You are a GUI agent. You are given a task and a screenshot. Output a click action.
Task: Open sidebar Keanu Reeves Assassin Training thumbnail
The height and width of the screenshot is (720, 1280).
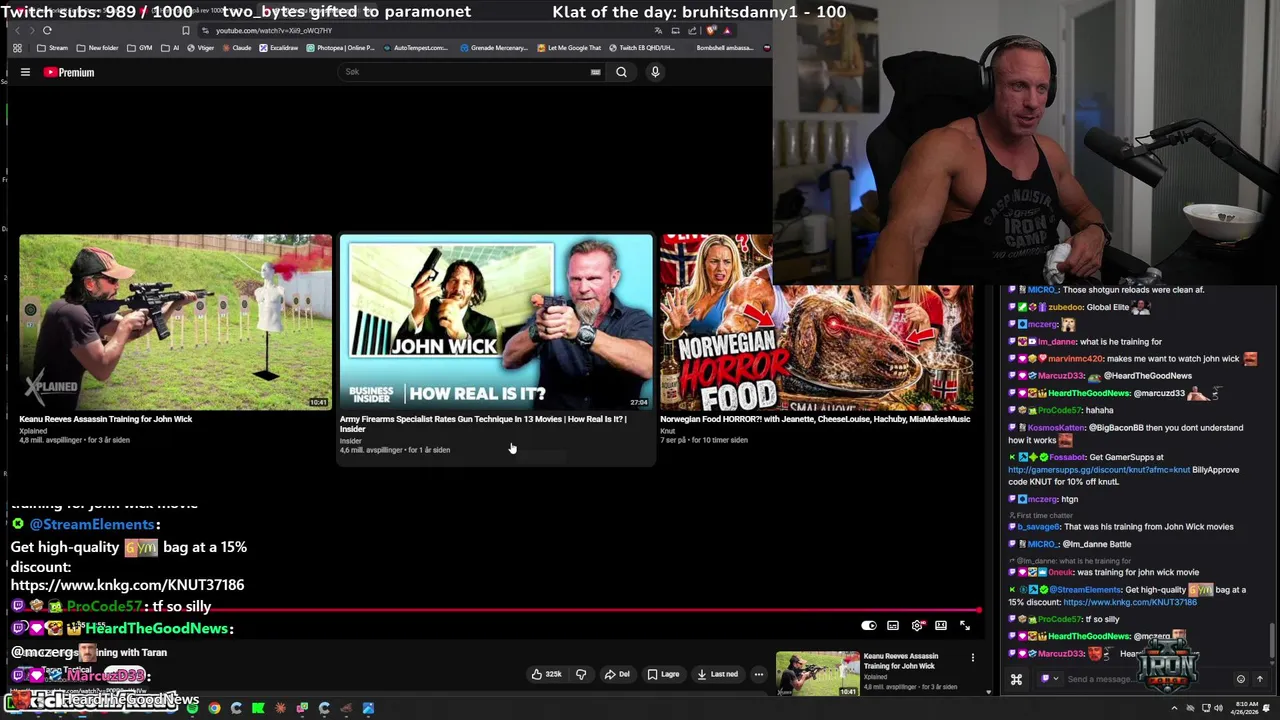click(818, 674)
